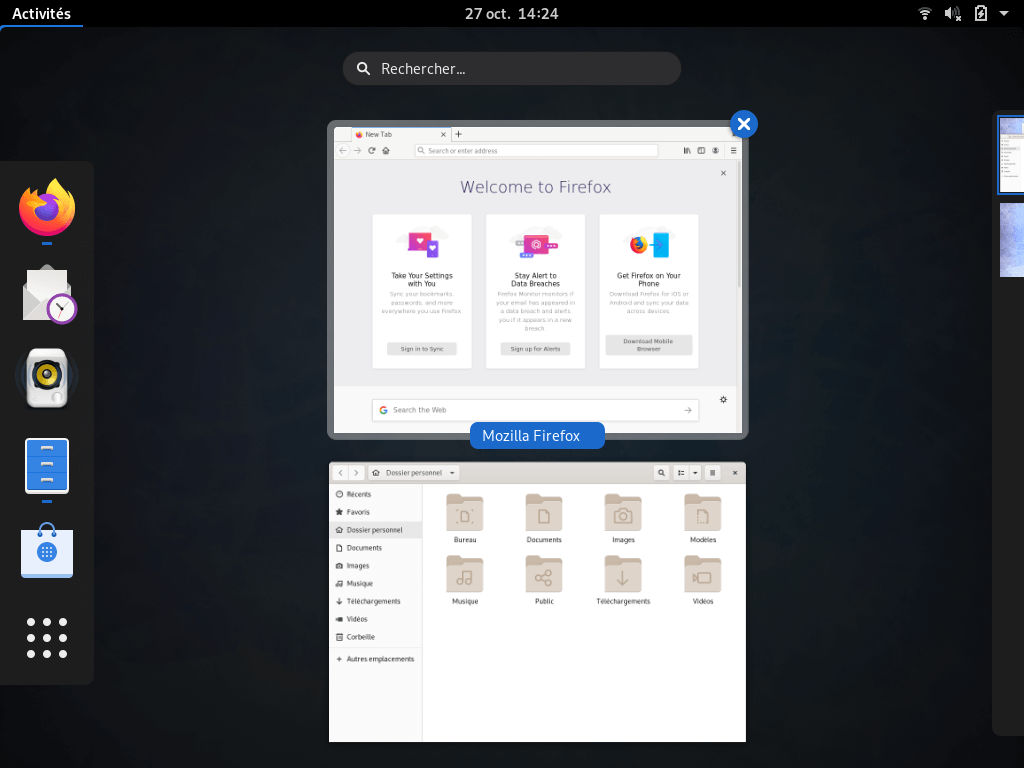
Task: Click Firefox page scrollbar
Action: point(739,225)
